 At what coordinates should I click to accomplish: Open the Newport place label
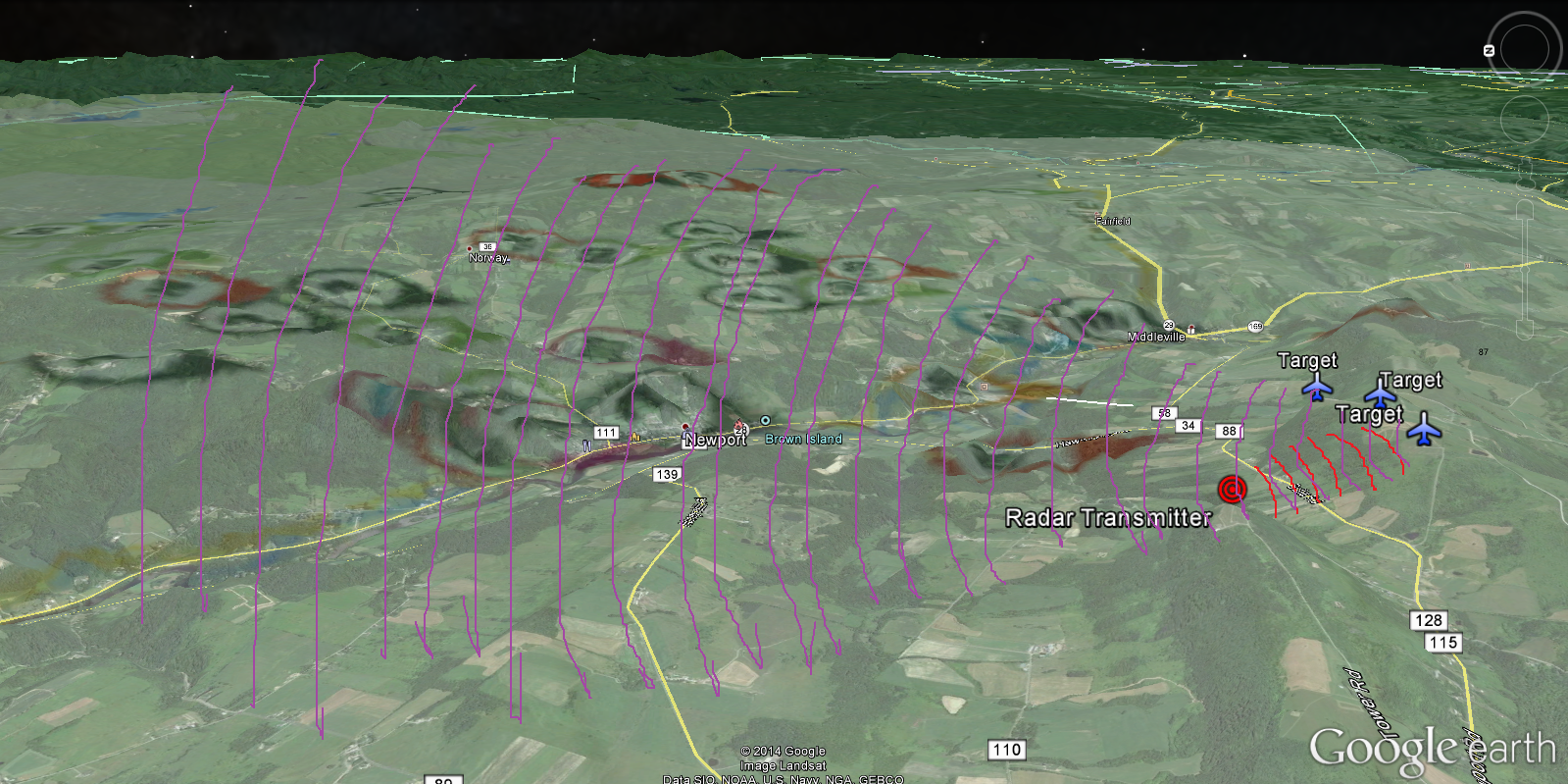pyautogui.click(x=715, y=440)
